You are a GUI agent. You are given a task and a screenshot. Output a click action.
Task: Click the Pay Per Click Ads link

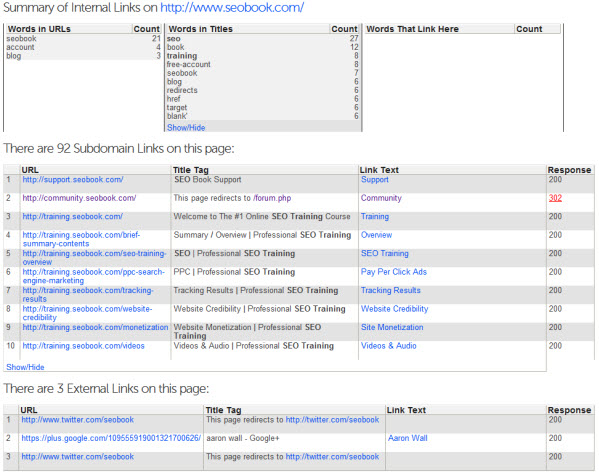click(x=394, y=272)
